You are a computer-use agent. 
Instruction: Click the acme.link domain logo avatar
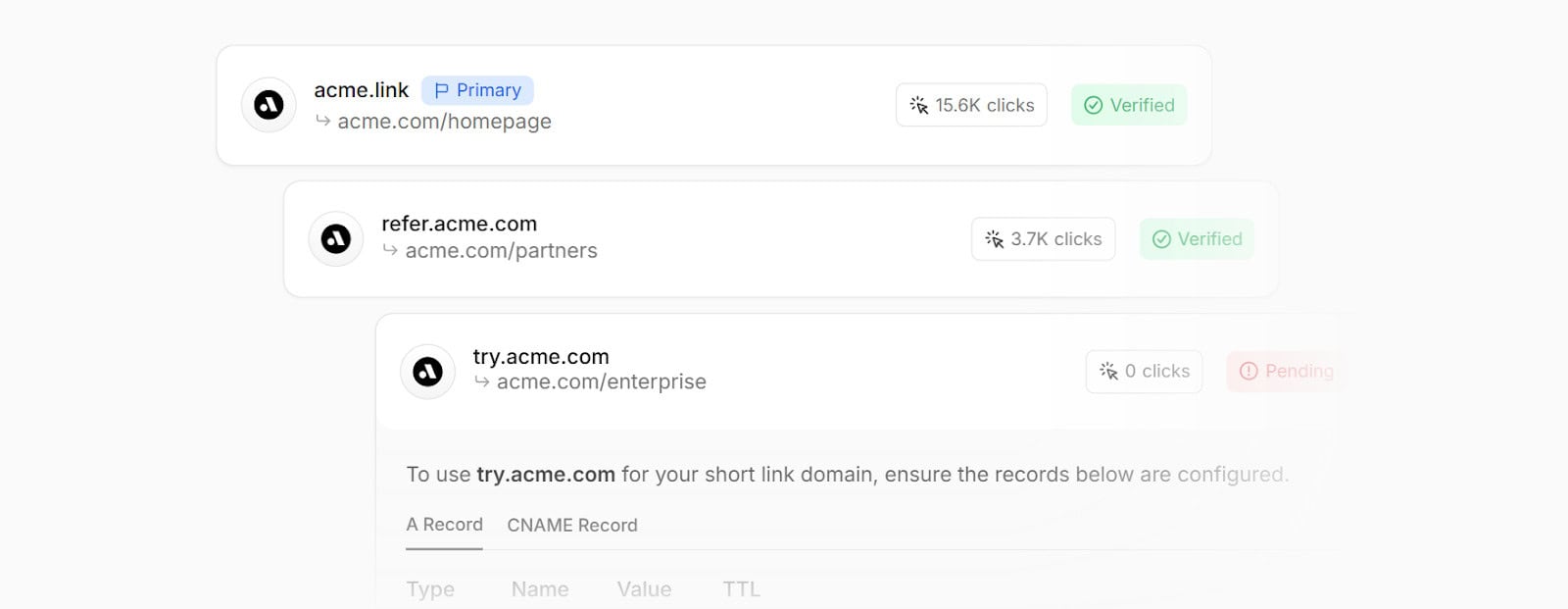pos(269,105)
